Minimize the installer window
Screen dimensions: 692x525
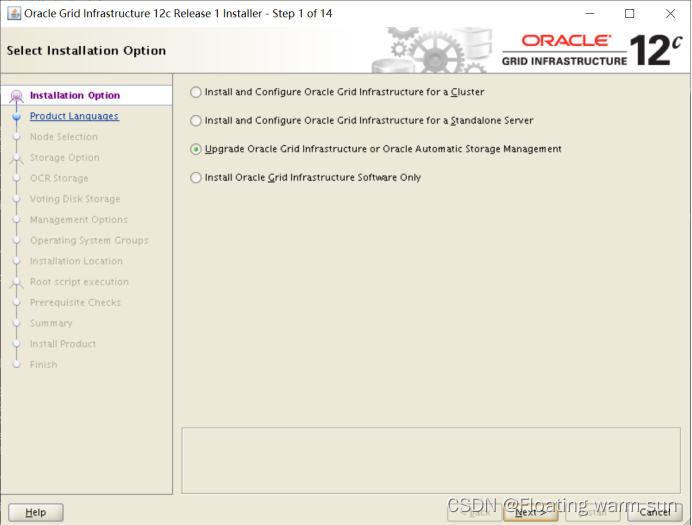[x=590, y=14]
